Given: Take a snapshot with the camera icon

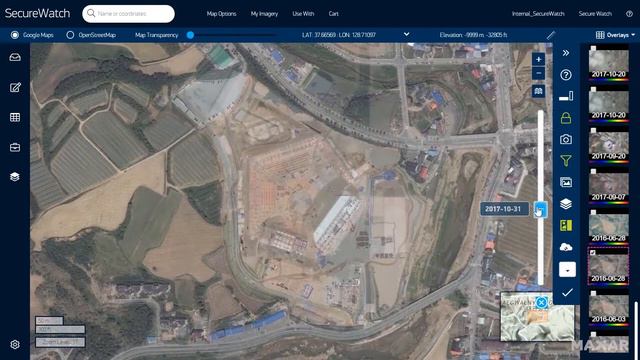Looking at the screenshot, I should pos(566,140).
